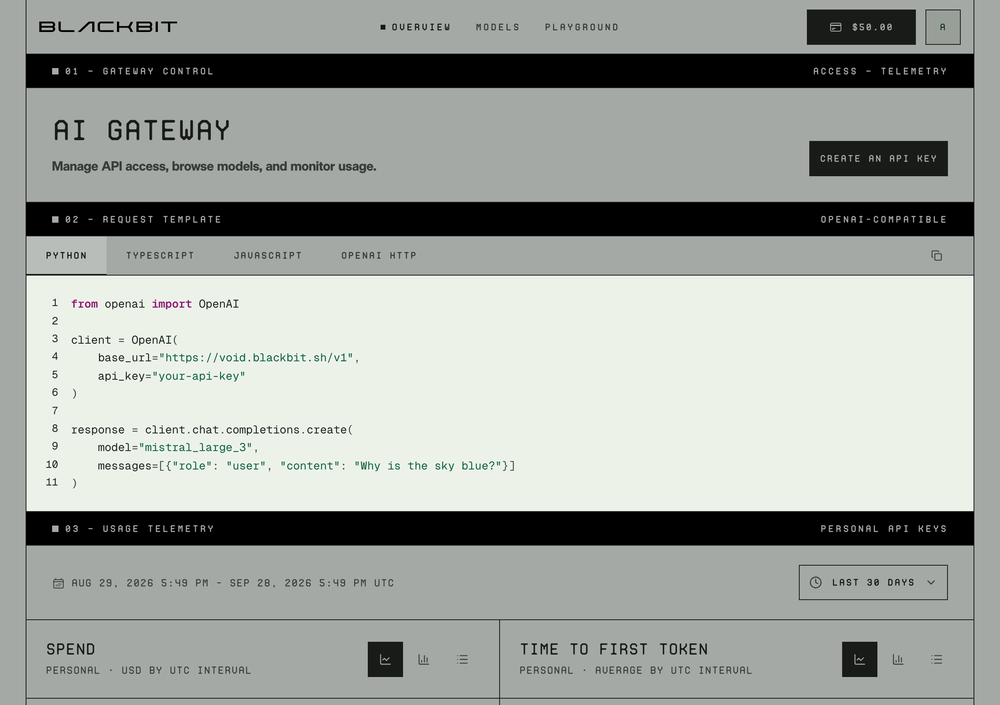The height and width of the screenshot is (705, 1000).
Task: Click the '03 - USAGE TELEMETRY' section header
Action: click(x=133, y=529)
